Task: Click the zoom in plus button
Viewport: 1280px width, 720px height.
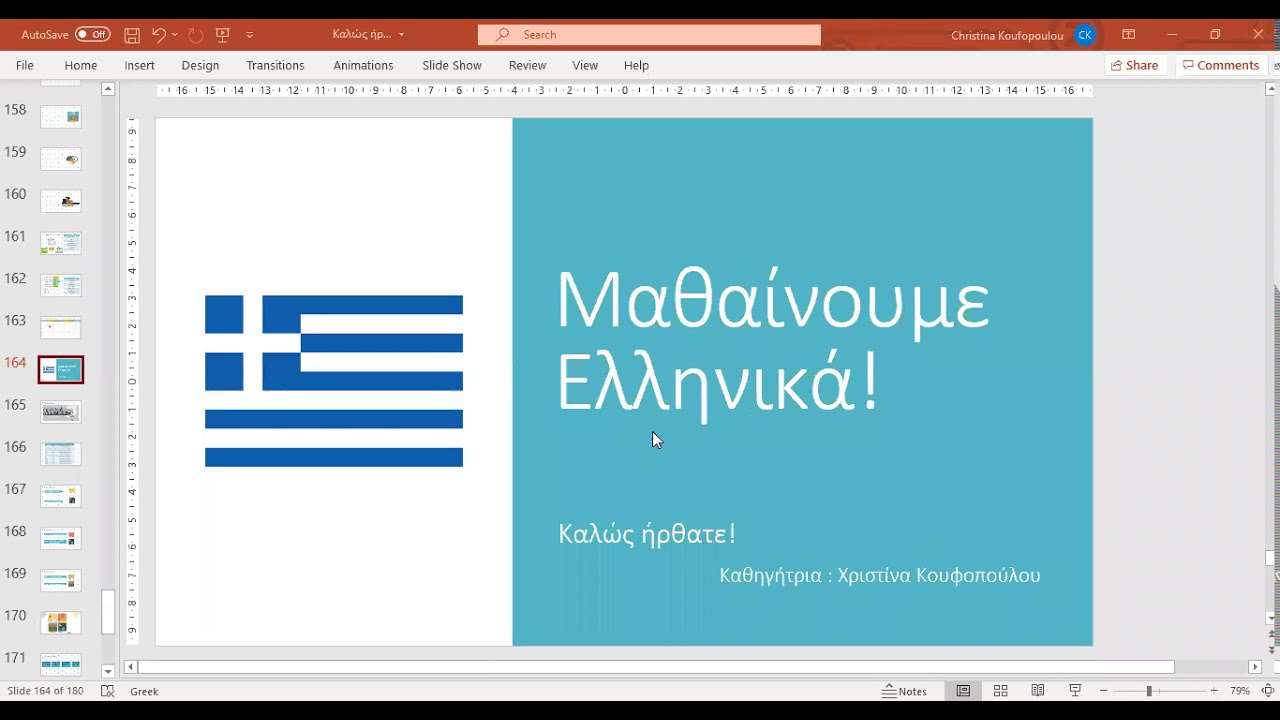Action: [x=1214, y=691]
